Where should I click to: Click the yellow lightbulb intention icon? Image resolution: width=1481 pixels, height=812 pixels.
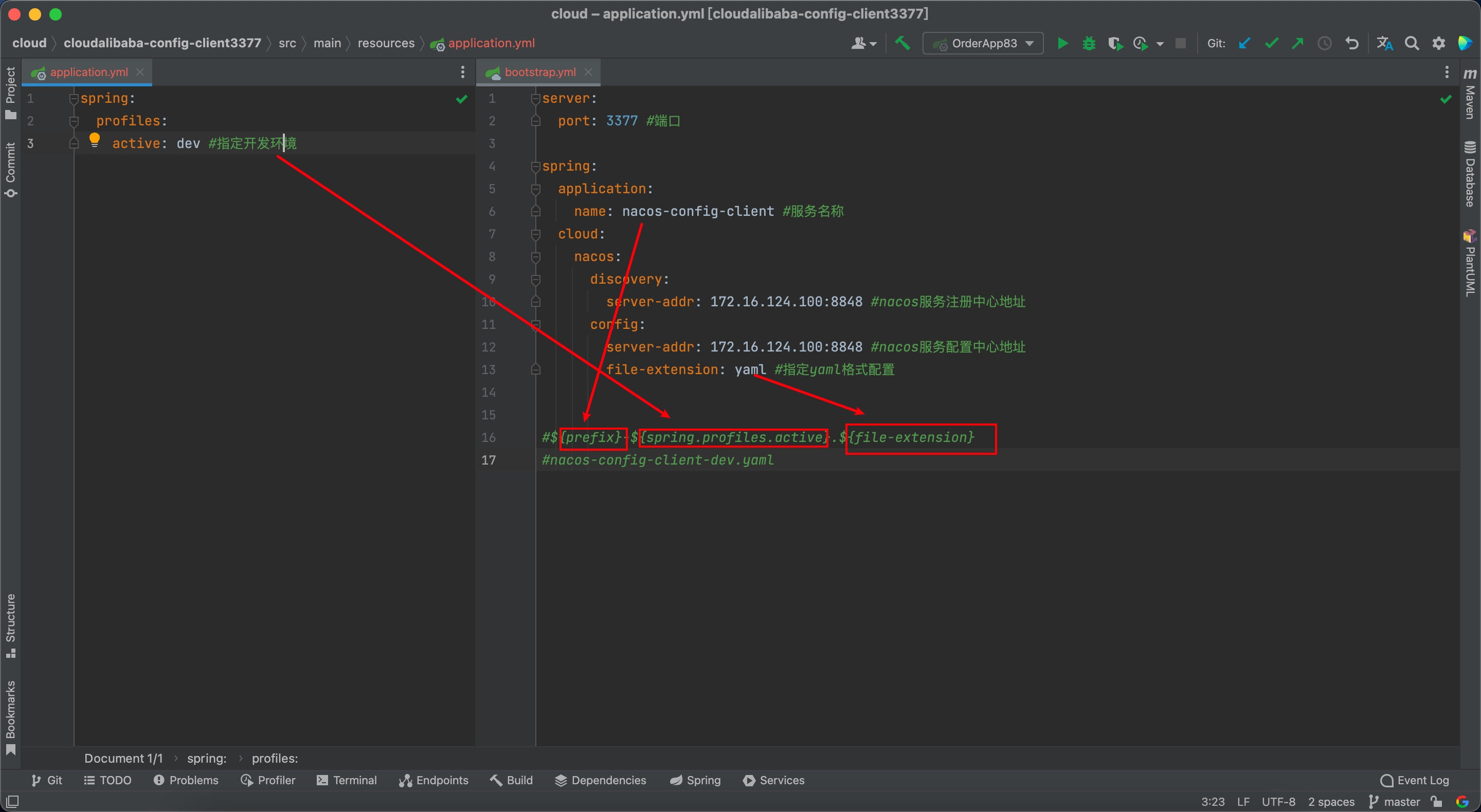click(94, 140)
